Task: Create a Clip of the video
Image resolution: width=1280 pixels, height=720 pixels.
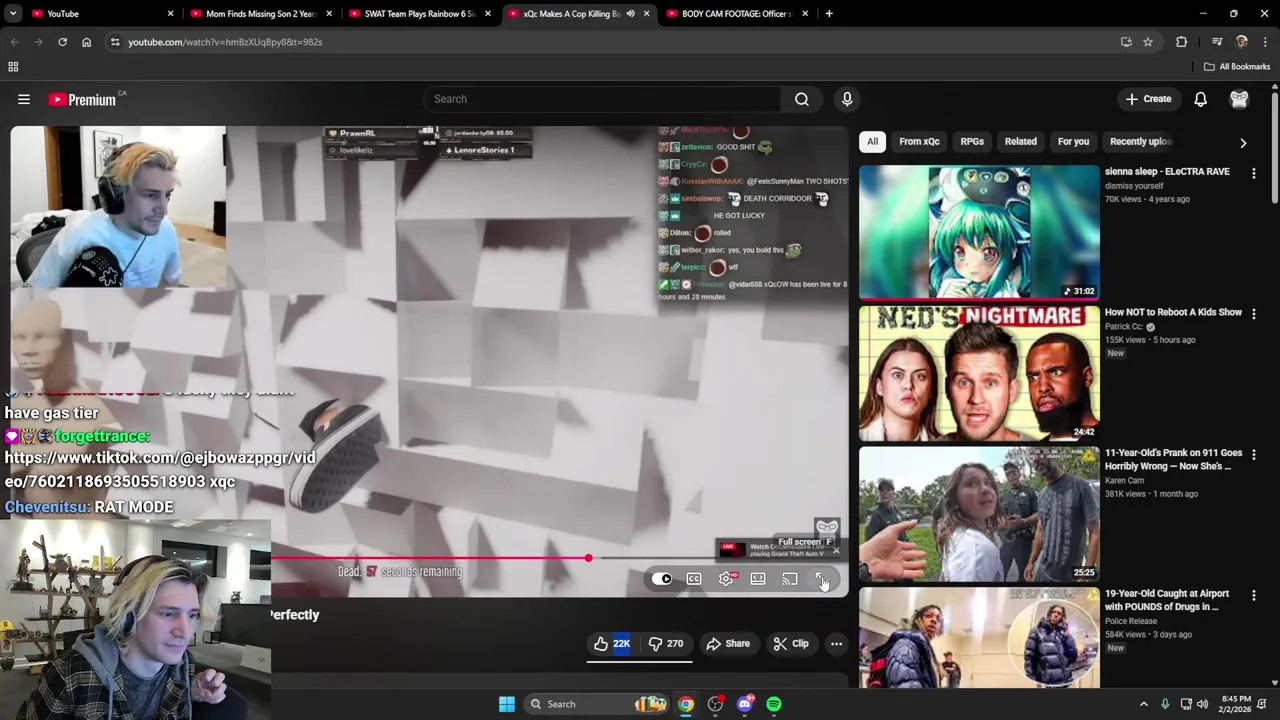Action: pyautogui.click(x=791, y=644)
